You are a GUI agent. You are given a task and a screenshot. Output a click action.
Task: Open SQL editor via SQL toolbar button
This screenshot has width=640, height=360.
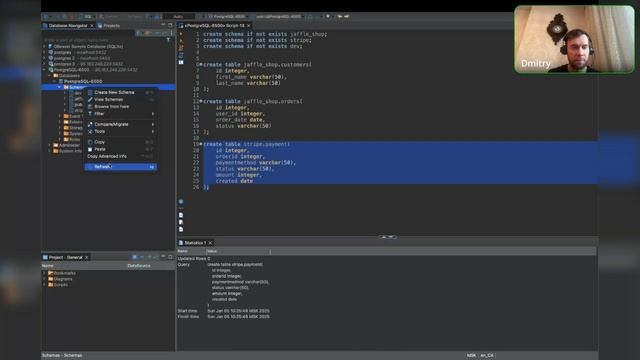tap(87, 16)
